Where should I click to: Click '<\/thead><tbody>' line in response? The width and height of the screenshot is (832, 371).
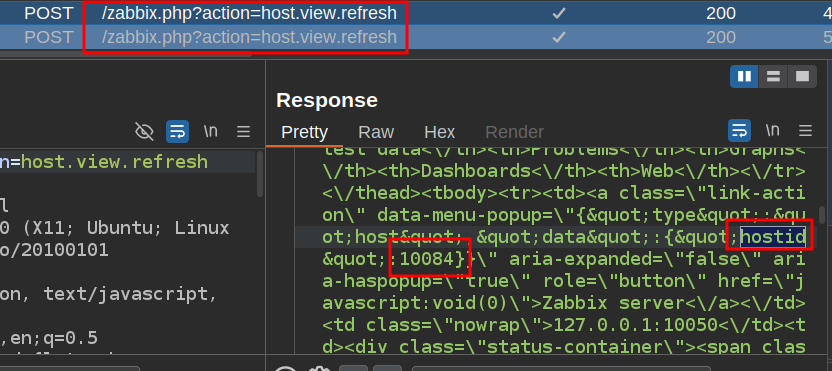410,193
